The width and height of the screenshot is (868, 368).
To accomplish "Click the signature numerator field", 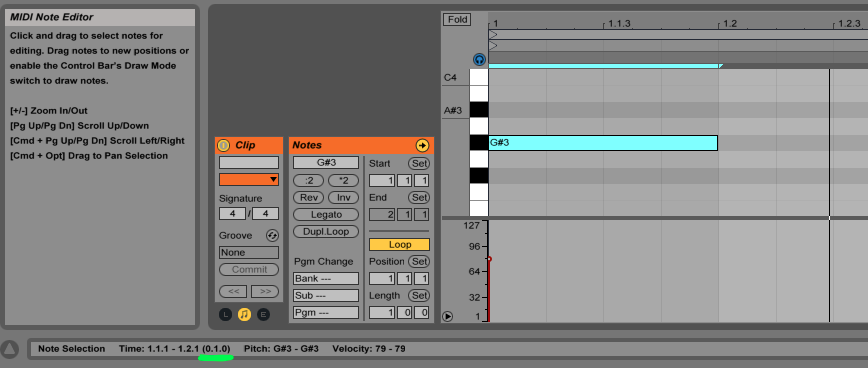I will pos(232,214).
